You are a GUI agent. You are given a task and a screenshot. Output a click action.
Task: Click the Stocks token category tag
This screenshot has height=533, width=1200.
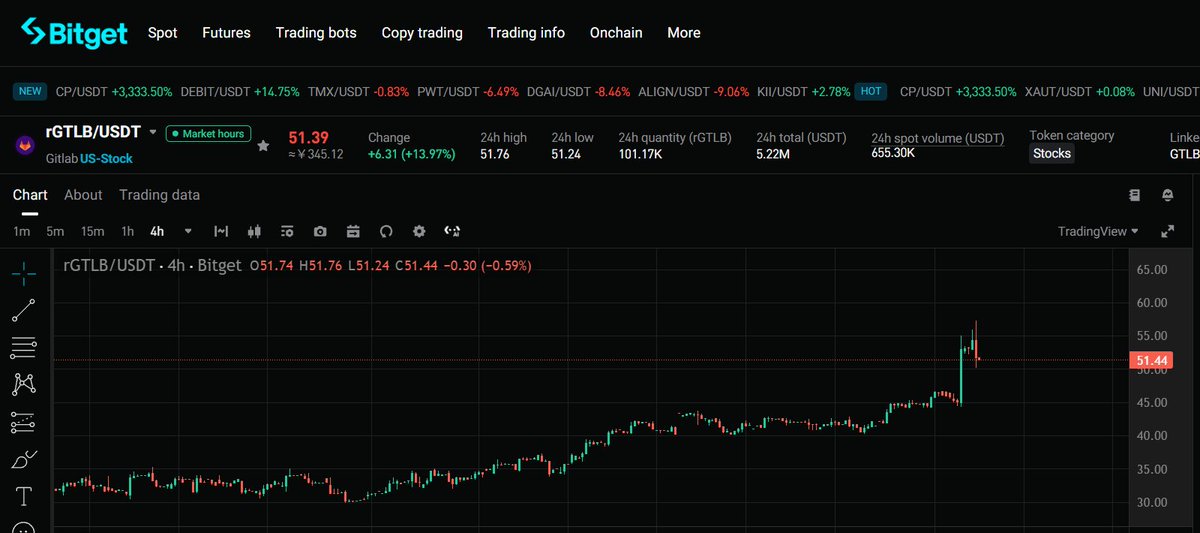[1052, 154]
